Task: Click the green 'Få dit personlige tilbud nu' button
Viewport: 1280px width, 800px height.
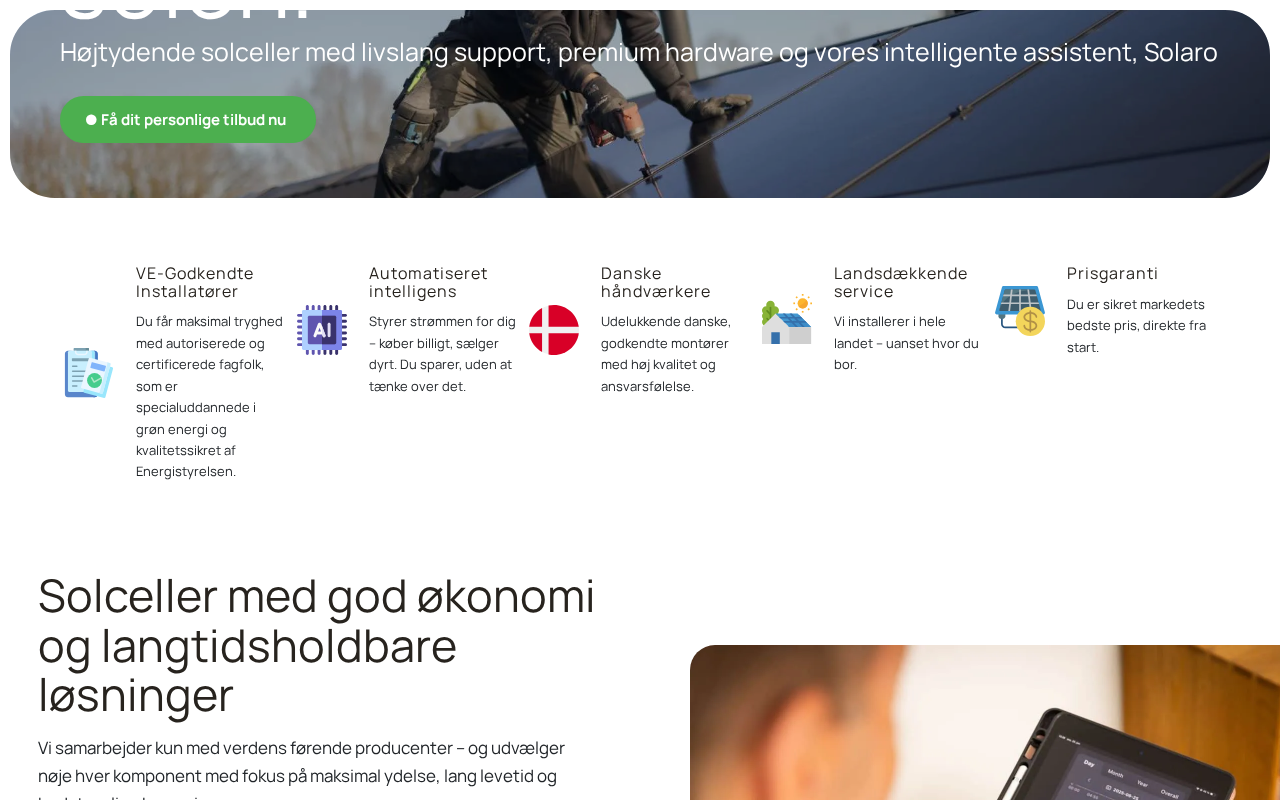Action: coord(188,120)
